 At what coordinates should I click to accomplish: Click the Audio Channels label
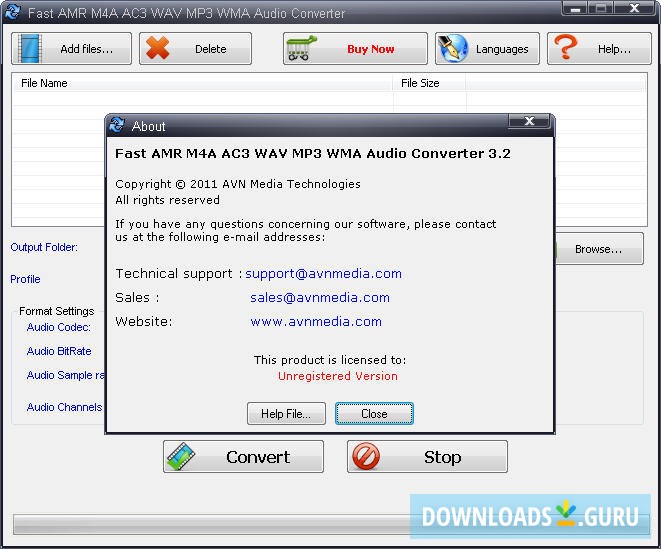tap(64, 407)
